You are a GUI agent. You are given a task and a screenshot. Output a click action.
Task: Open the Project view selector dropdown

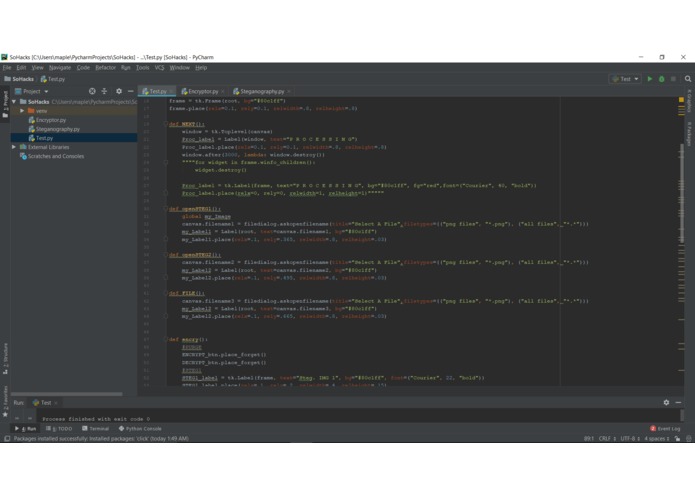click(31, 91)
